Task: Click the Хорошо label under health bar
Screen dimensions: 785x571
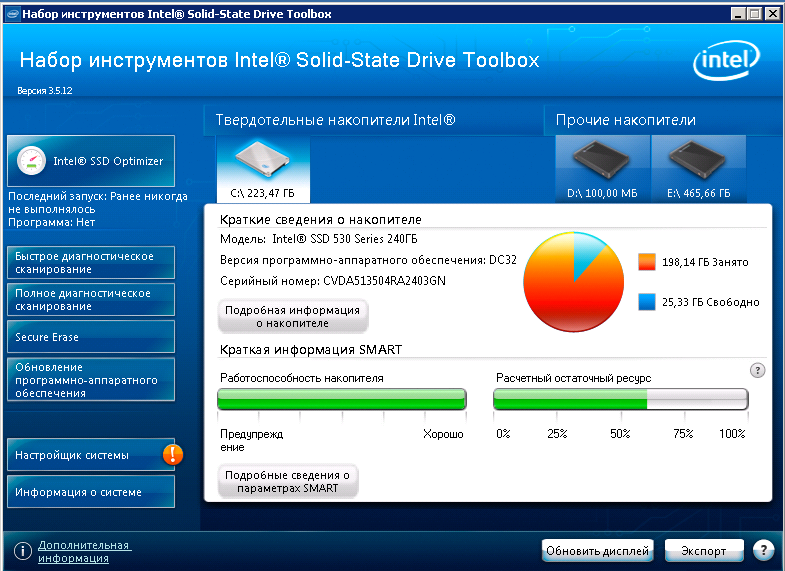Action: [443, 434]
